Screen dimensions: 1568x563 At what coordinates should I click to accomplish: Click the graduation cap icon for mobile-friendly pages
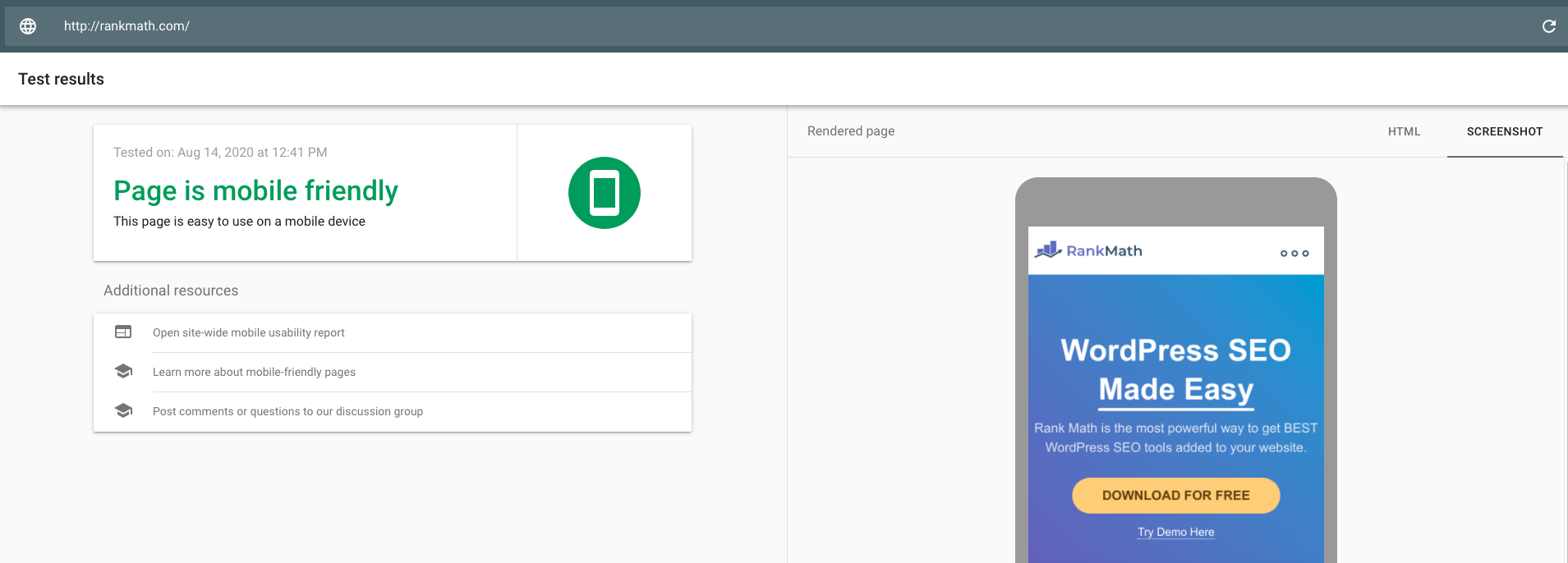click(123, 372)
